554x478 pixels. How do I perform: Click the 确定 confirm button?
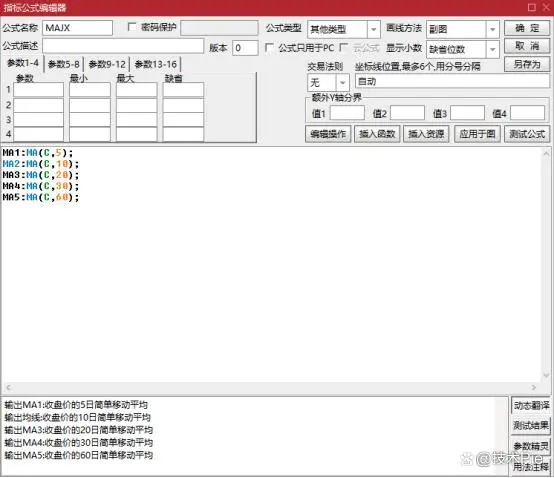point(527,28)
